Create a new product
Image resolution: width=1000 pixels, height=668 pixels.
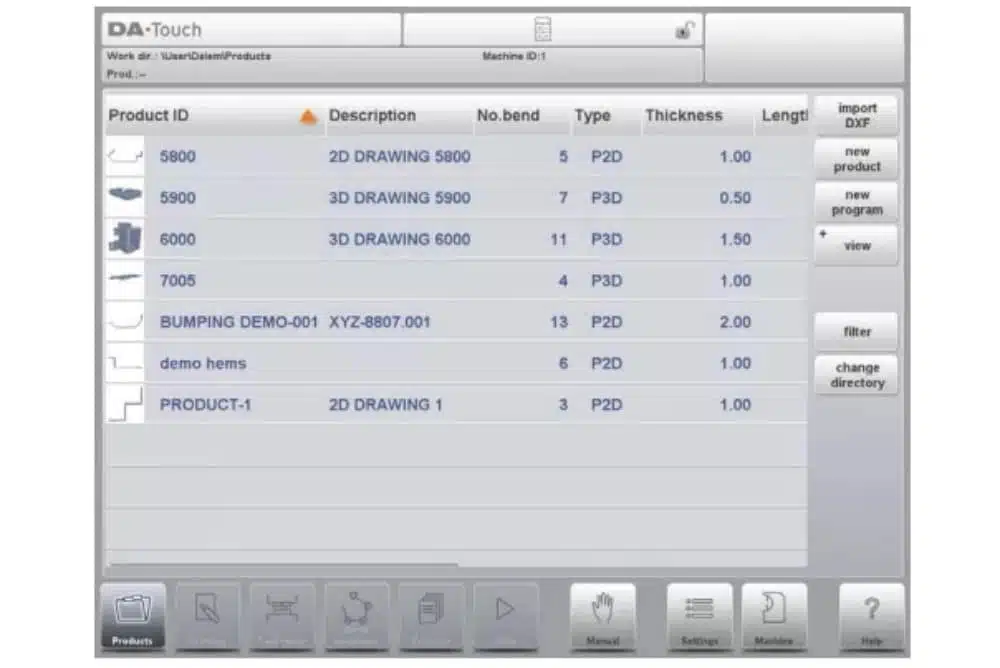[x=857, y=159]
